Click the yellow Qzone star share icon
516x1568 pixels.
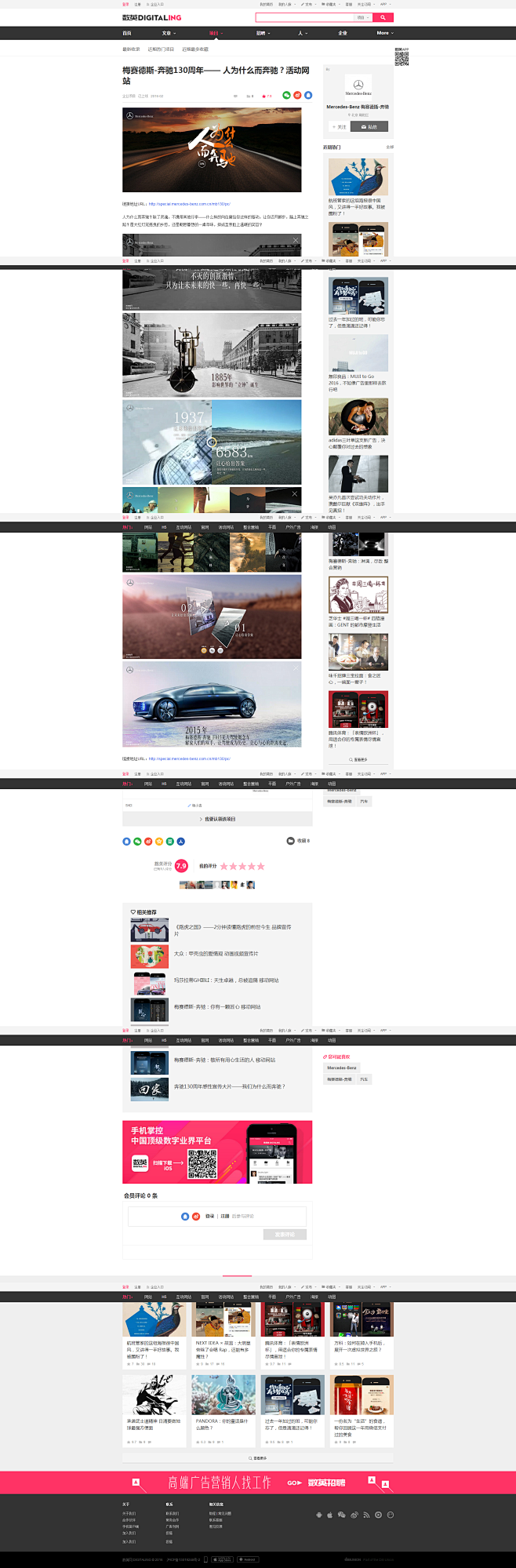[x=159, y=841]
